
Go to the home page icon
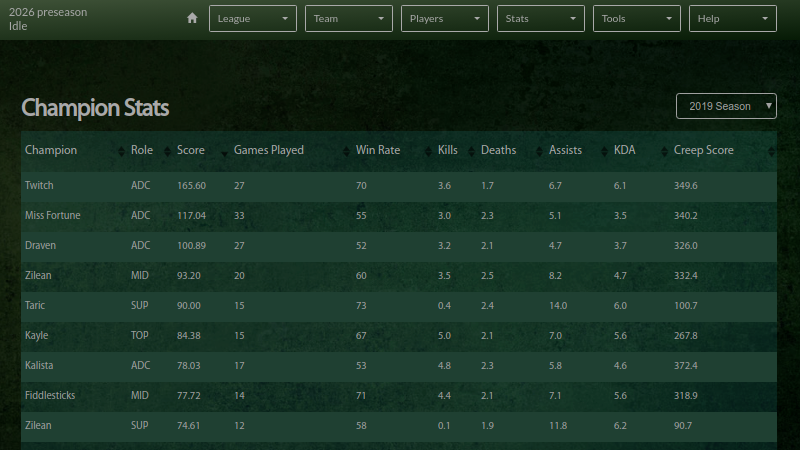192,18
